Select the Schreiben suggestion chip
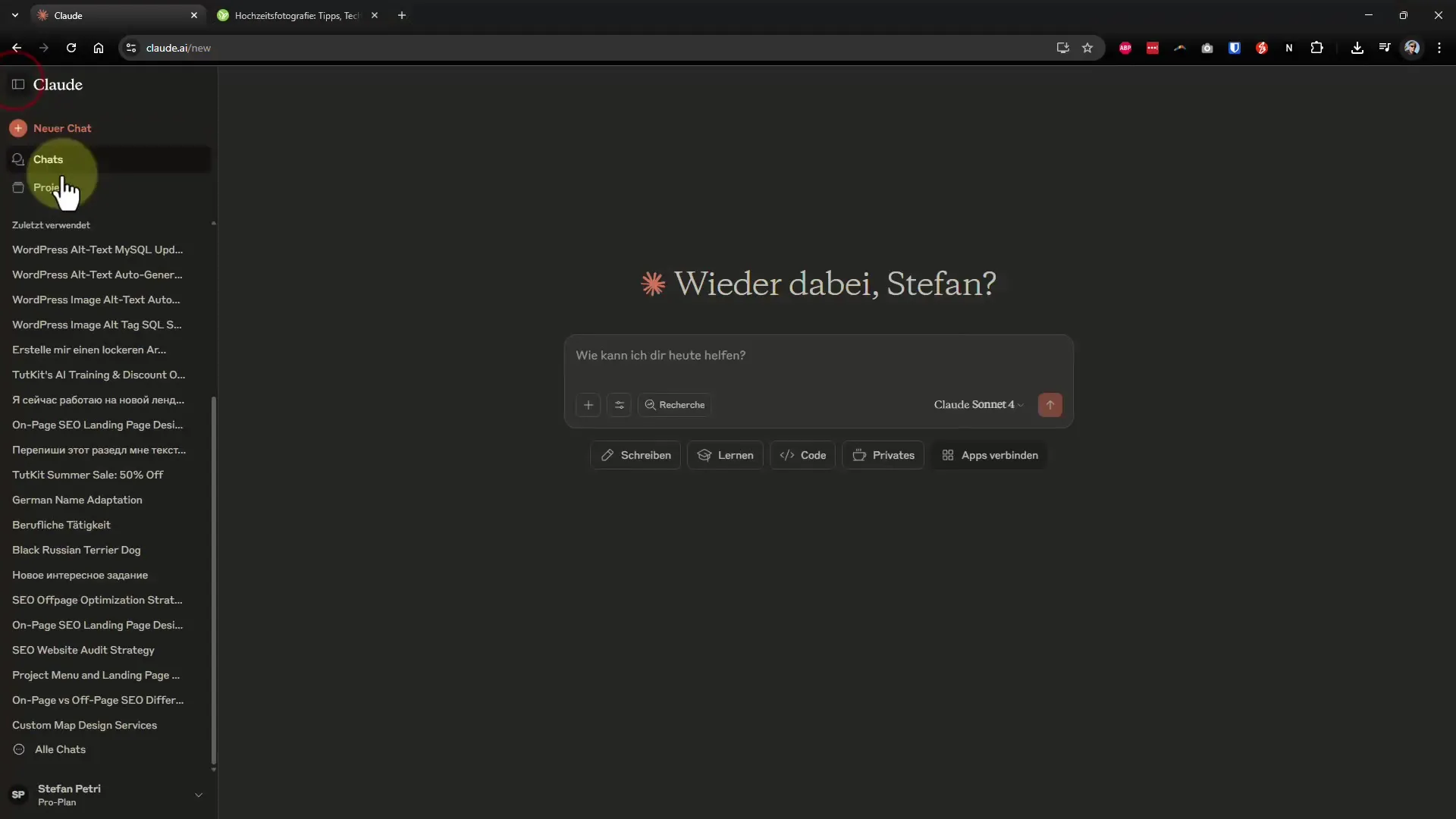 [635, 455]
